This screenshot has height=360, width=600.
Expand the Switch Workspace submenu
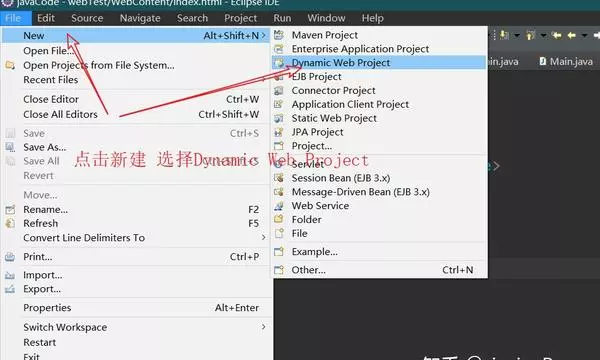click(263, 327)
